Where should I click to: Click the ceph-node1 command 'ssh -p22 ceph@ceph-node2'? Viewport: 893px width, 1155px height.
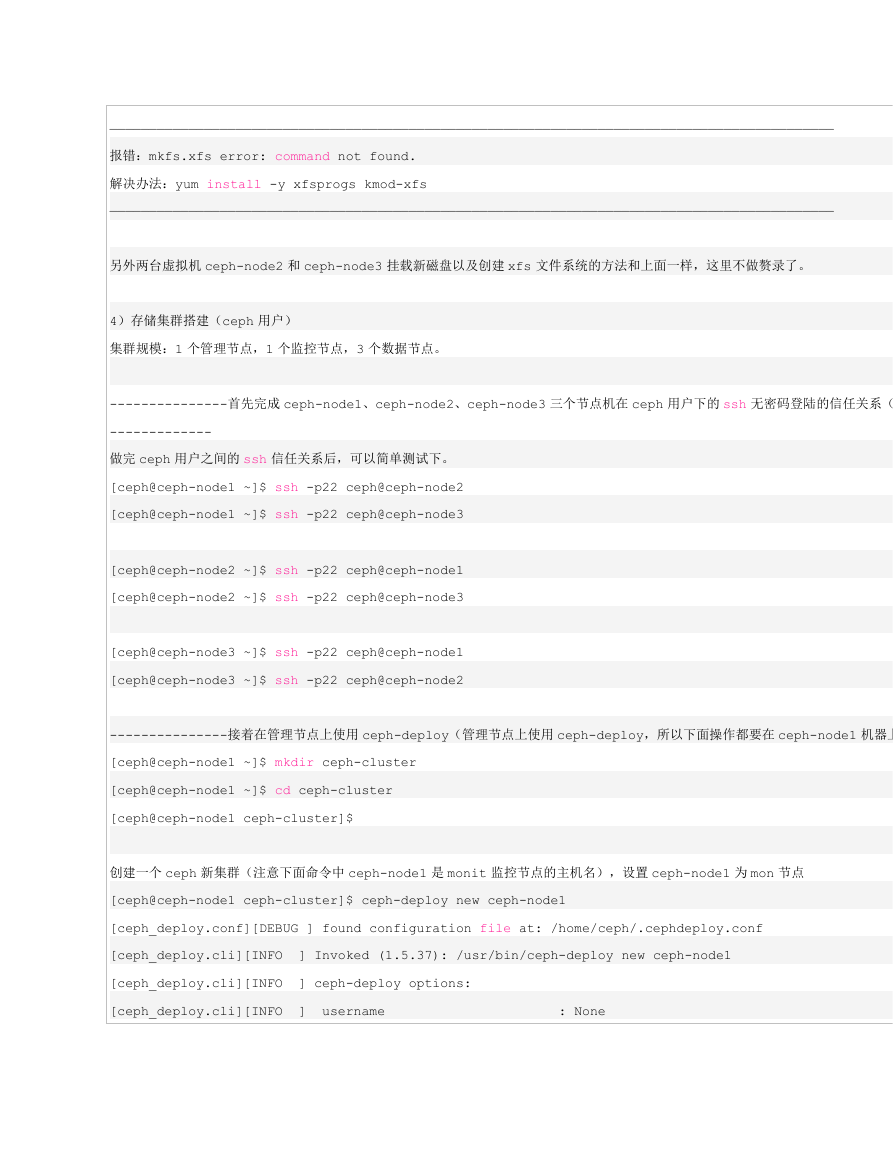287,487
